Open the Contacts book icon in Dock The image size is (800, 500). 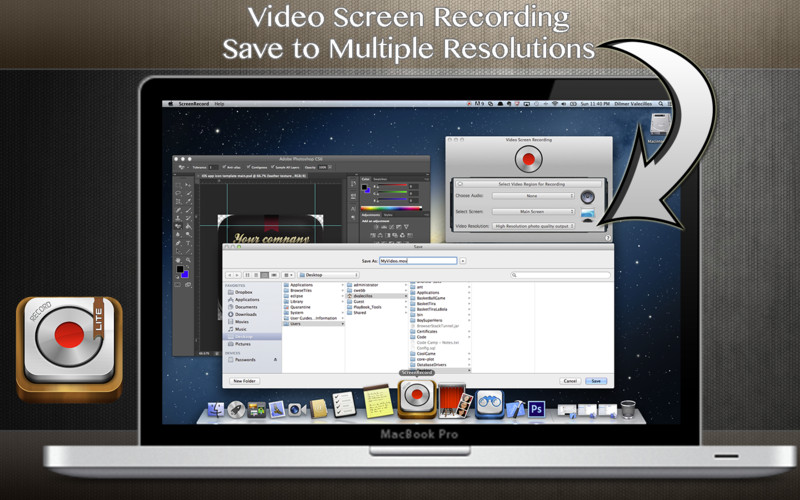click(x=318, y=409)
